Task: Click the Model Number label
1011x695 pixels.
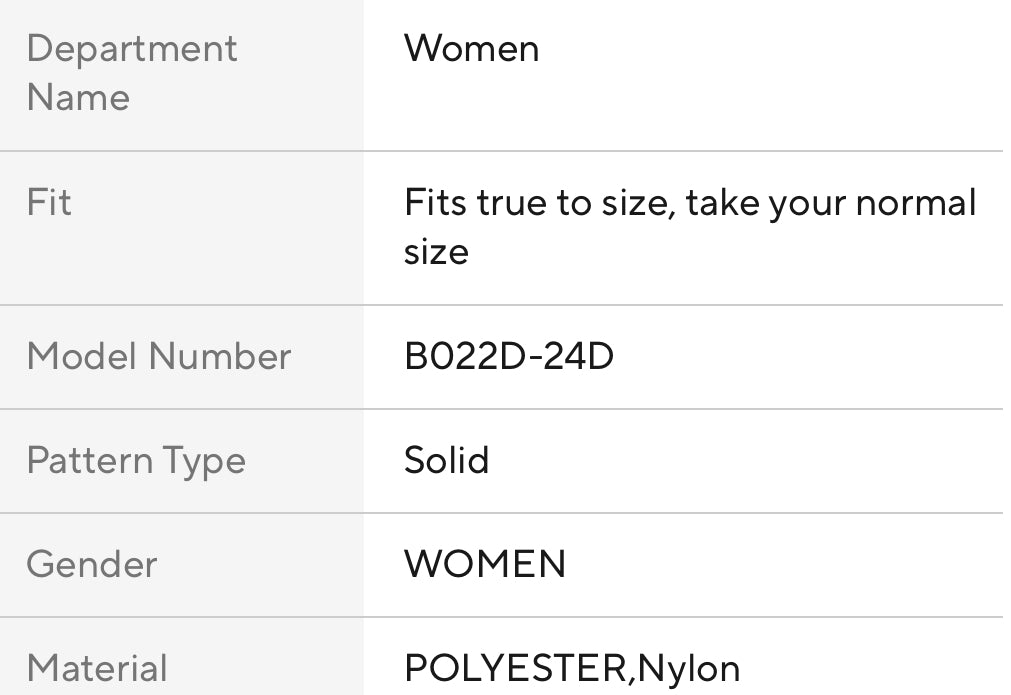Action: (159, 356)
